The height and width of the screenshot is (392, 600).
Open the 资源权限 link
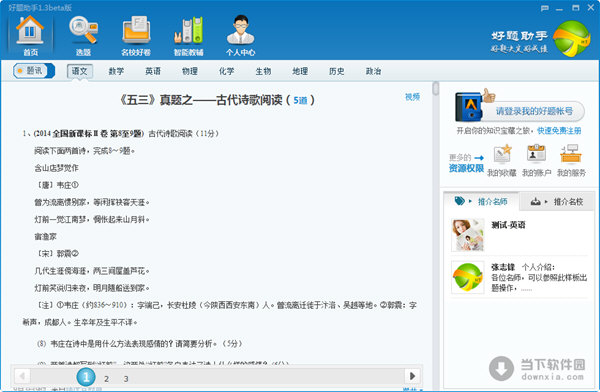(466, 168)
